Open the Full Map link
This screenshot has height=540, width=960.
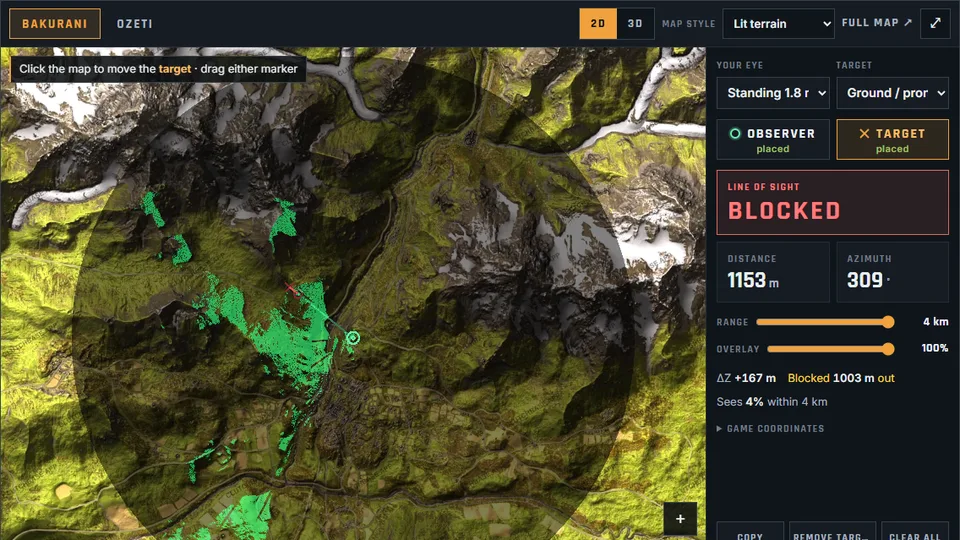pyautogui.click(x=877, y=23)
